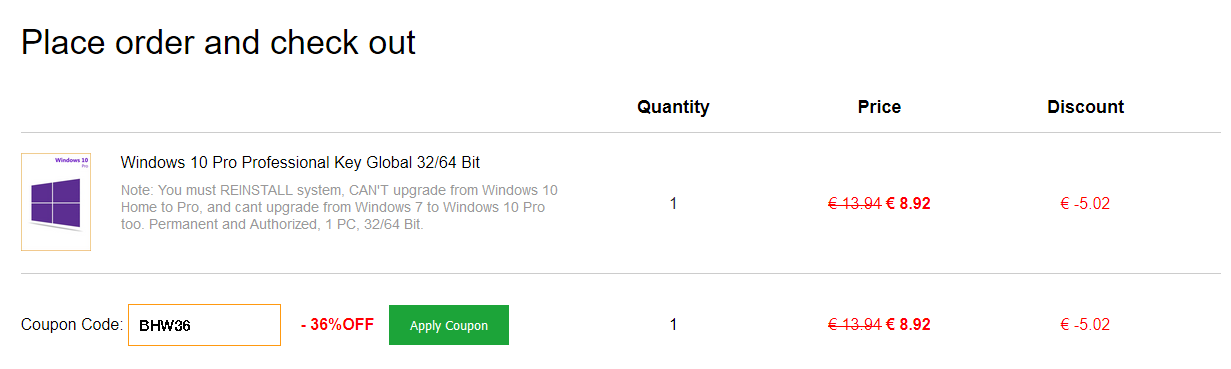Click the Apply Coupon button
This screenshot has height=369, width=1231.
tap(449, 325)
